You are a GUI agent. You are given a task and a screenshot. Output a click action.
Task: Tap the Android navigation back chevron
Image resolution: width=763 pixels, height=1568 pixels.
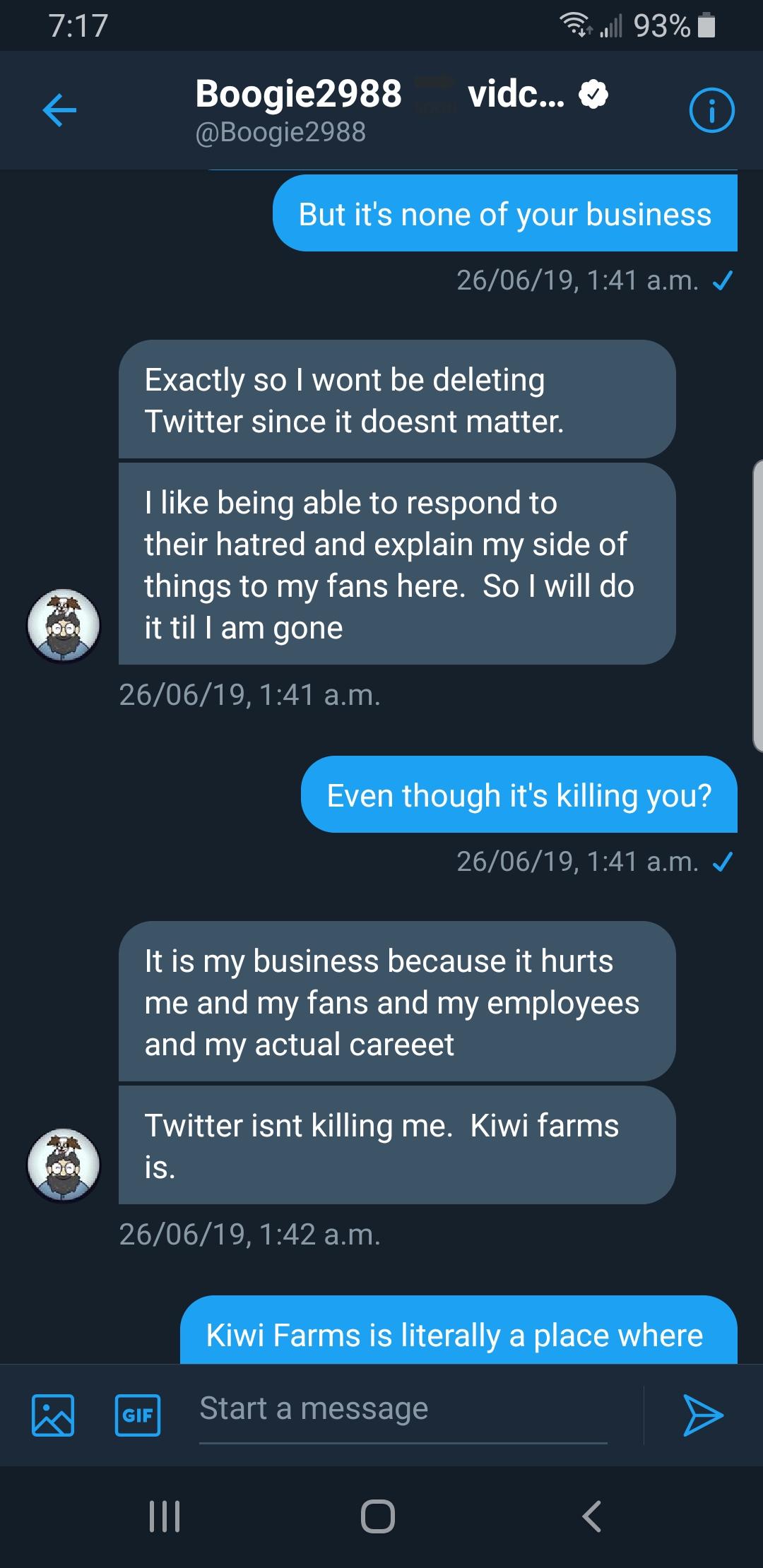pos(592,1516)
